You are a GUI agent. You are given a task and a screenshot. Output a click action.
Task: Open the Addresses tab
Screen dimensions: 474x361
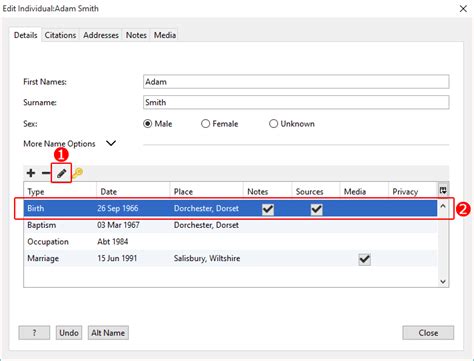click(101, 35)
